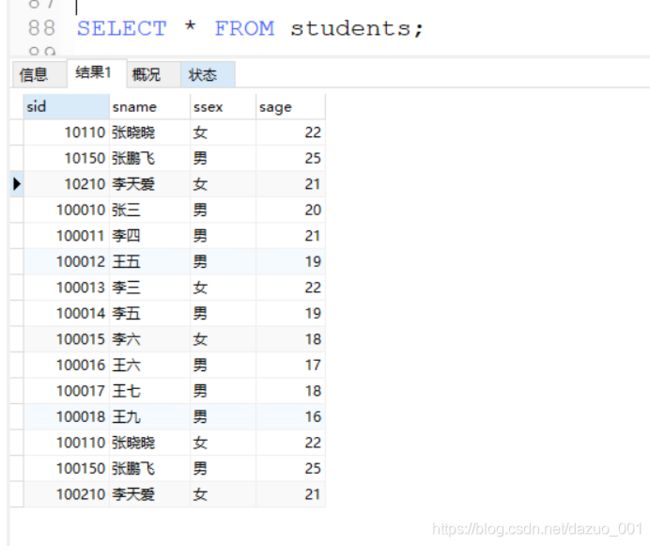This screenshot has height=546, width=650.
Task: Click the name 王六 in the sname column
Action: point(126,365)
